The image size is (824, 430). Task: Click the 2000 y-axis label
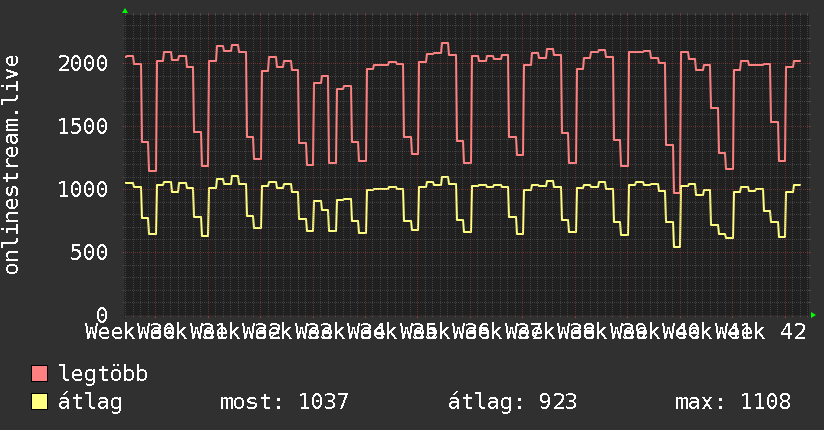[83, 64]
